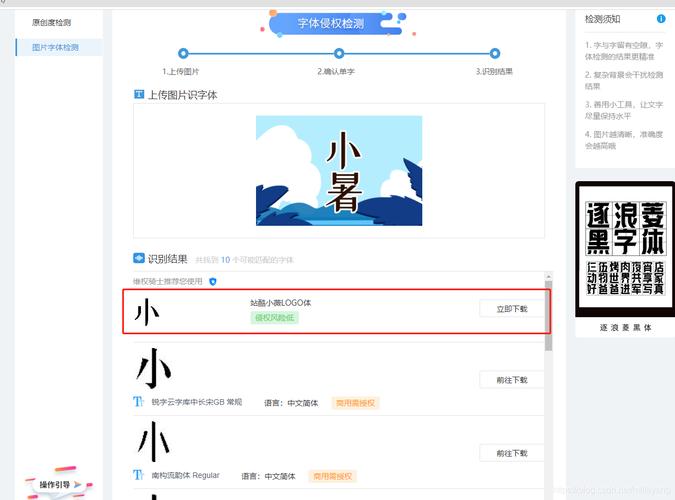The width and height of the screenshot is (675, 500).
Task: Click the 上传图片识字体 heading icon
Action: pyautogui.click(x=139, y=94)
